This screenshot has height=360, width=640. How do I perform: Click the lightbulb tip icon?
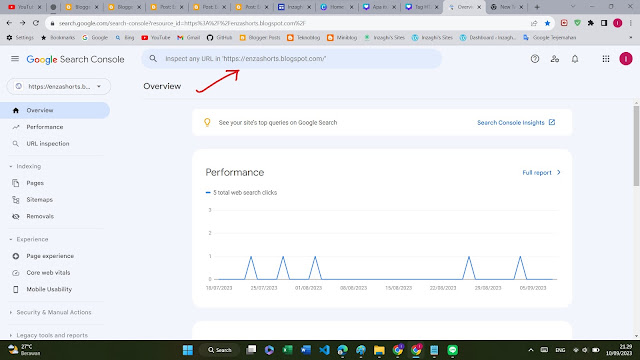pos(207,122)
